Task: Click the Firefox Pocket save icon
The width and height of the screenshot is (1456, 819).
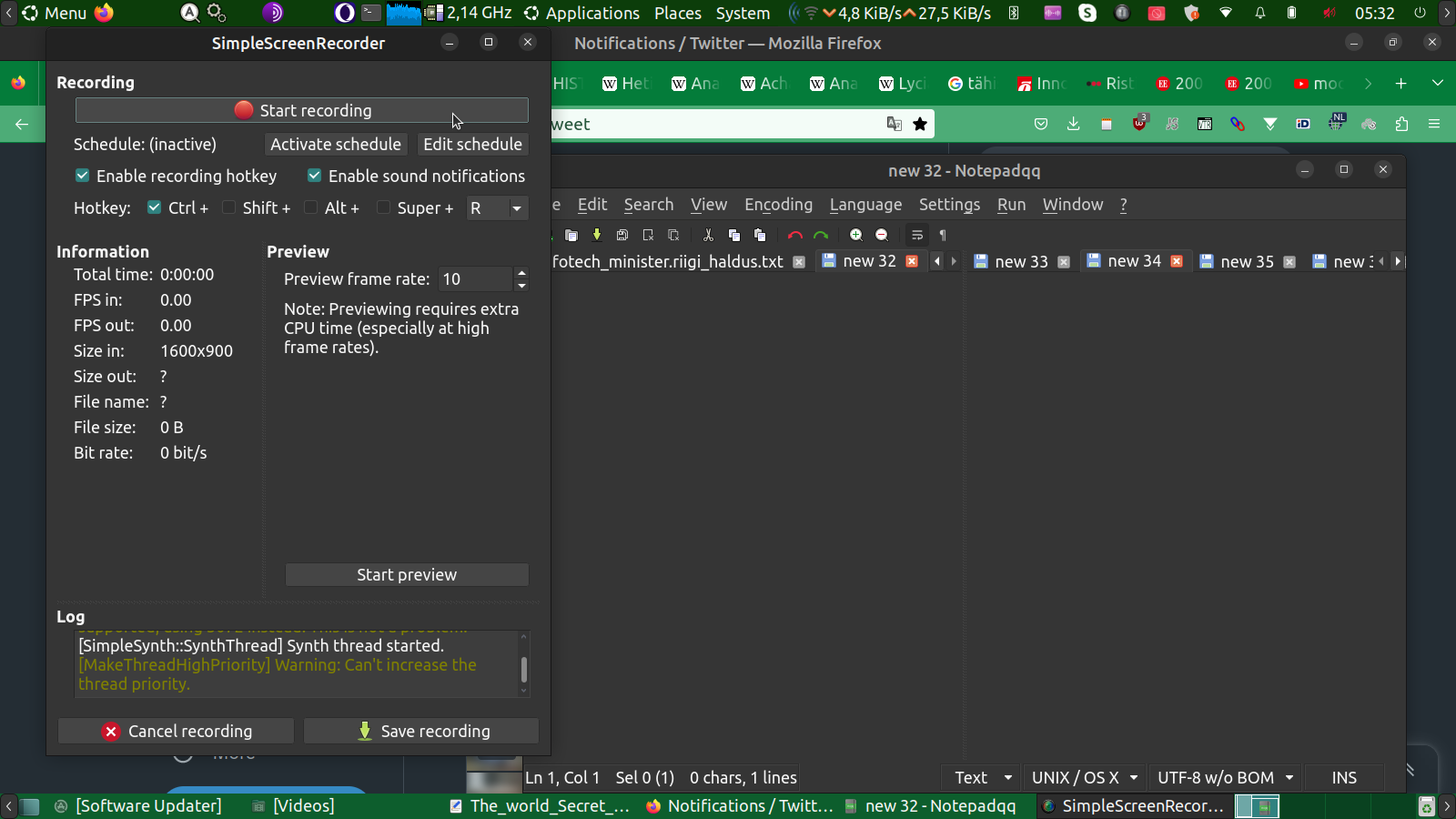Action: pos(1041,124)
